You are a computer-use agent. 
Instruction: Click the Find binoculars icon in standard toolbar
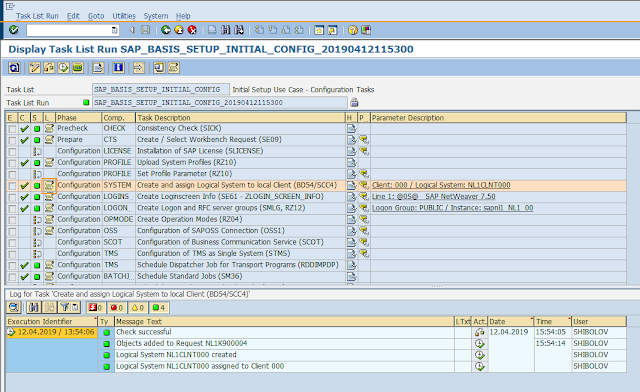(226, 30)
